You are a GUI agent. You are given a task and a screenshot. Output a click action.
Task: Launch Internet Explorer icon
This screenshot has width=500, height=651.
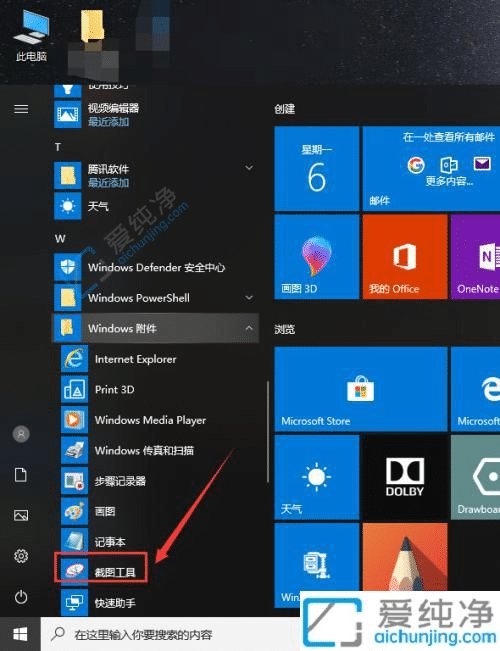coord(74,359)
